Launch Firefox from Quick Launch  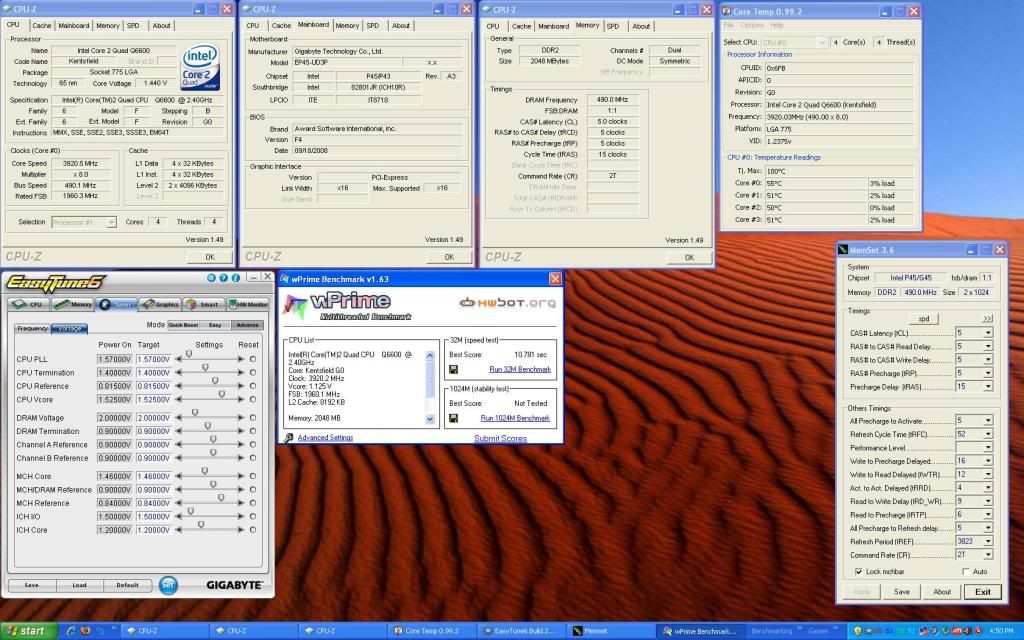pos(86,631)
